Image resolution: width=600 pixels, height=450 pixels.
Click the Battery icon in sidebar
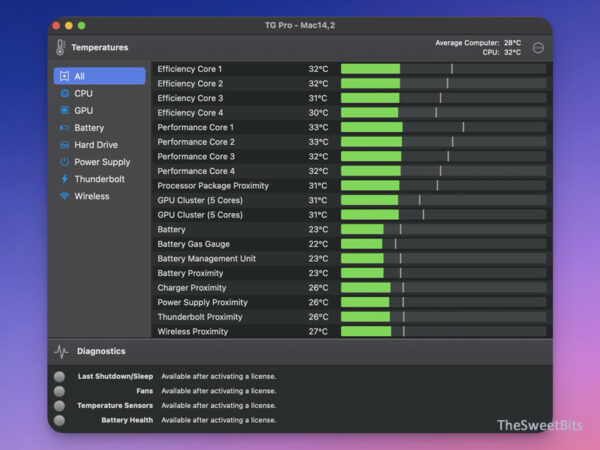tap(64, 128)
